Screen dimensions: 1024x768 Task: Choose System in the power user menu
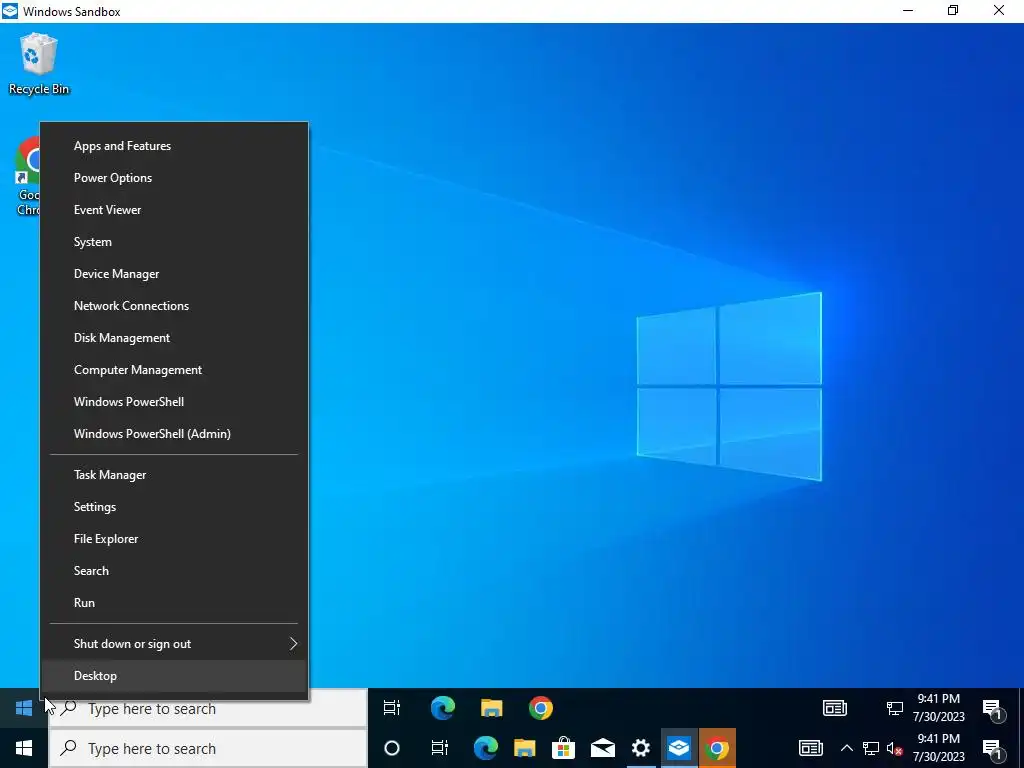(174, 242)
